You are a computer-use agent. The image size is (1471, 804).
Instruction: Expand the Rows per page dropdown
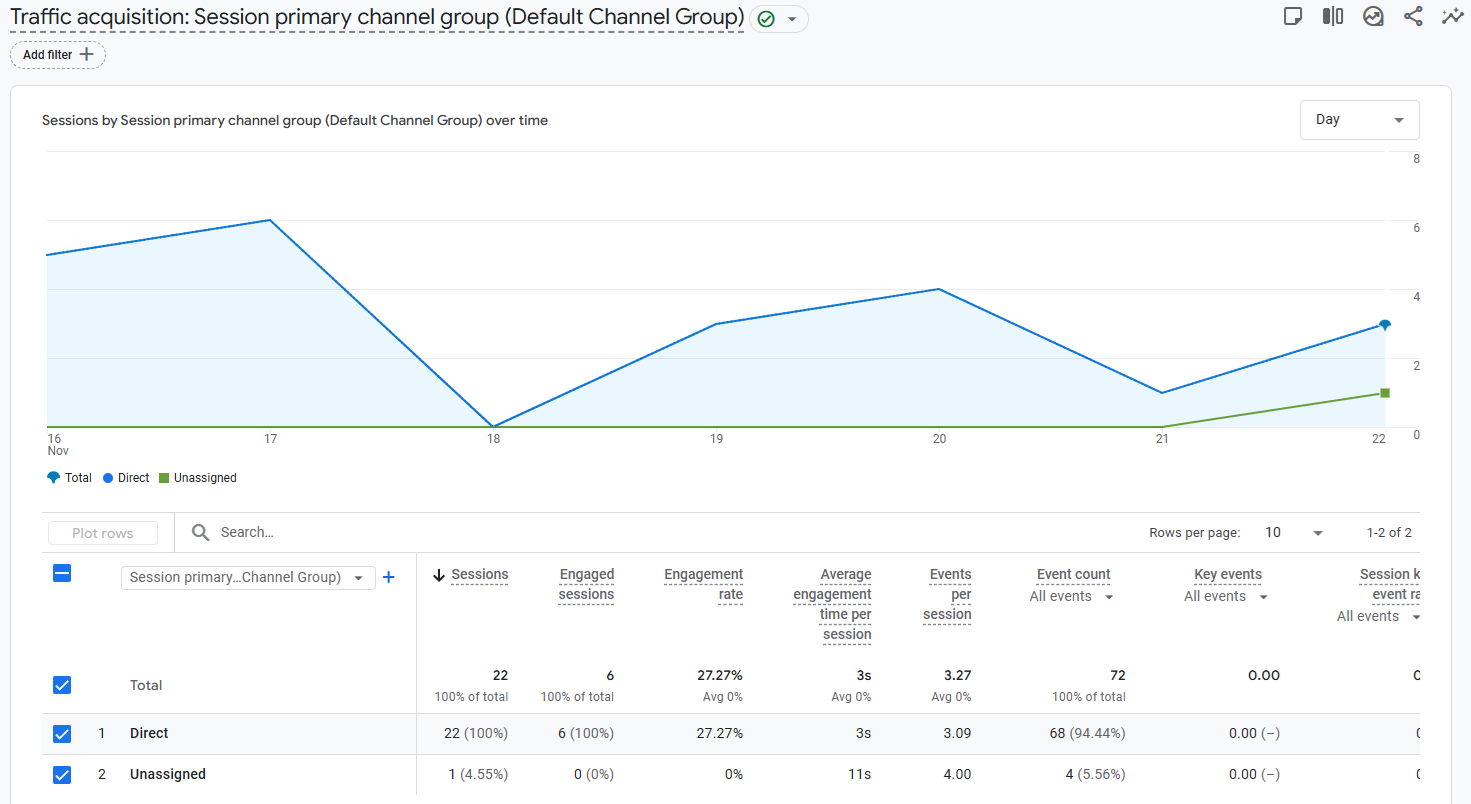coord(1290,532)
